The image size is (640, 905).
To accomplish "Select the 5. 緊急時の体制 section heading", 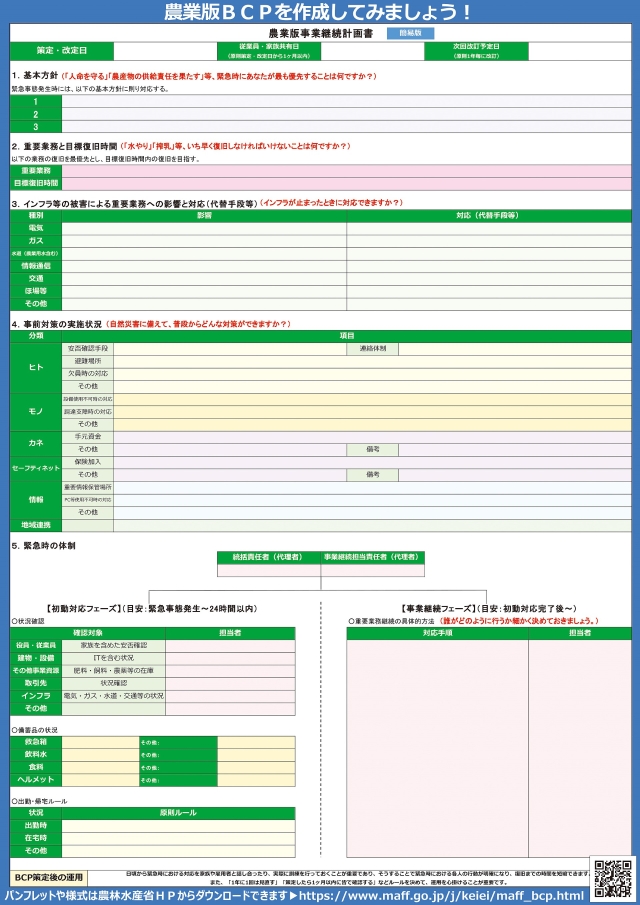I will click(43, 545).
